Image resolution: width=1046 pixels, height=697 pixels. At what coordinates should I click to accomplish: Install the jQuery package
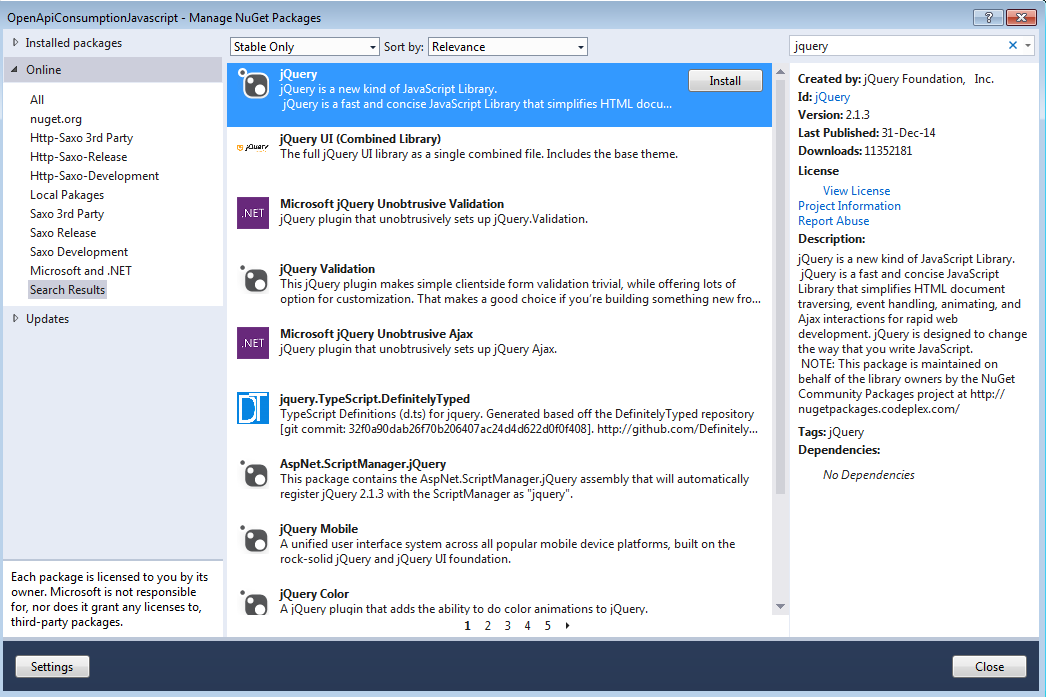(x=725, y=81)
